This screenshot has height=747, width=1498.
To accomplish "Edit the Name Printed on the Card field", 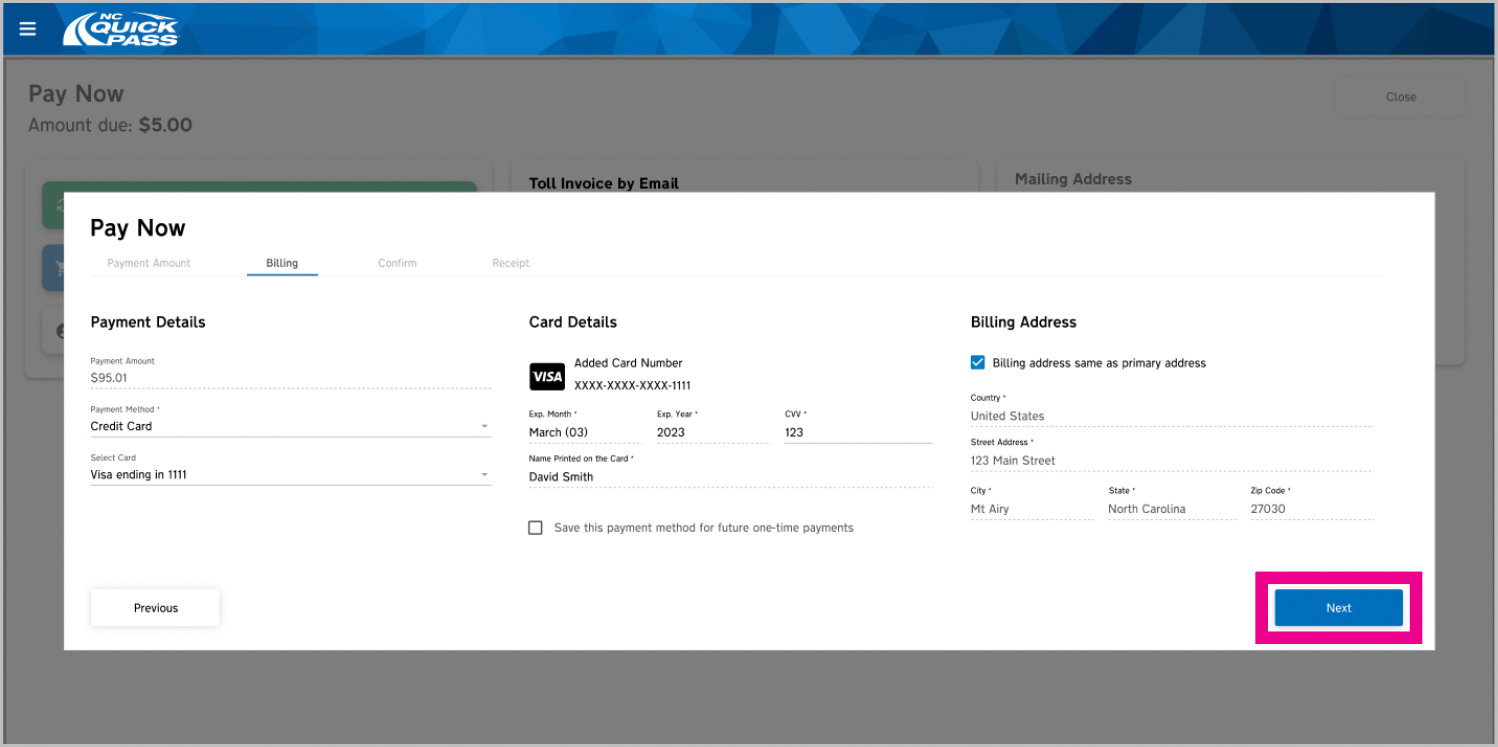I will pos(729,477).
